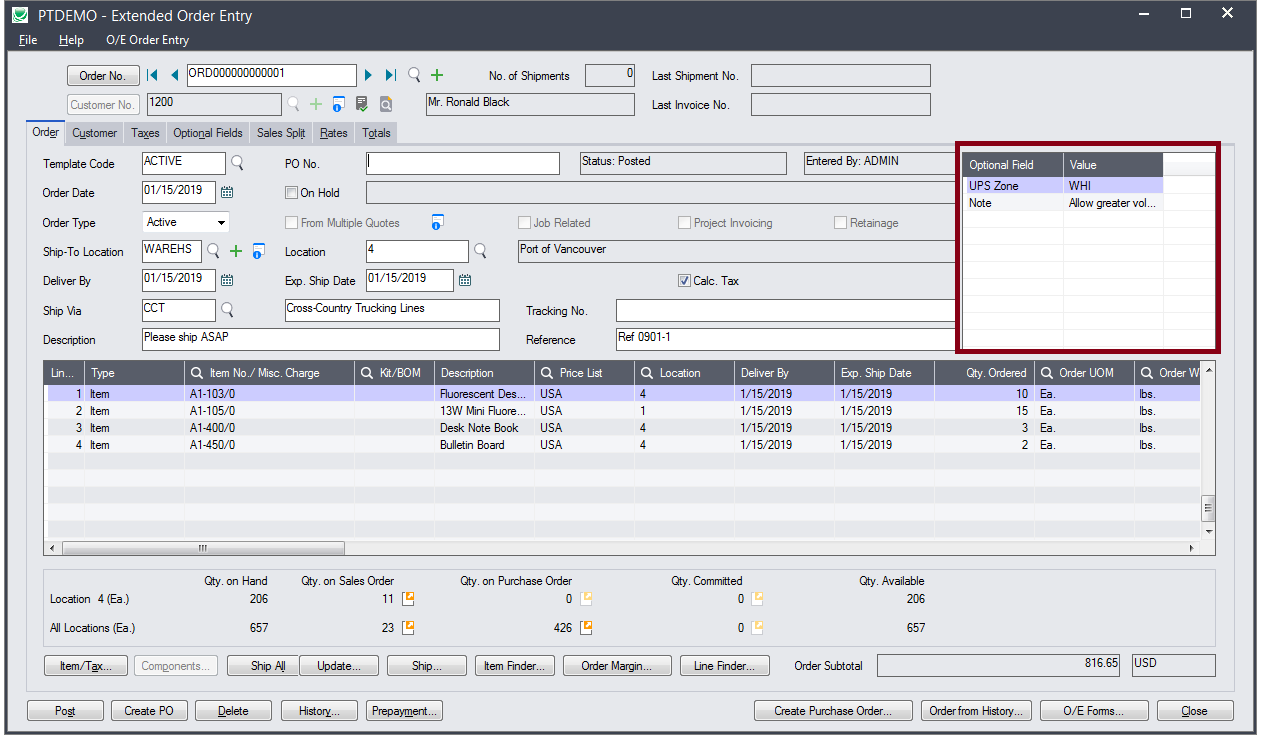1261x739 pixels.
Task: Open Ship-To Location info icon
Action: tap(258, 251)
